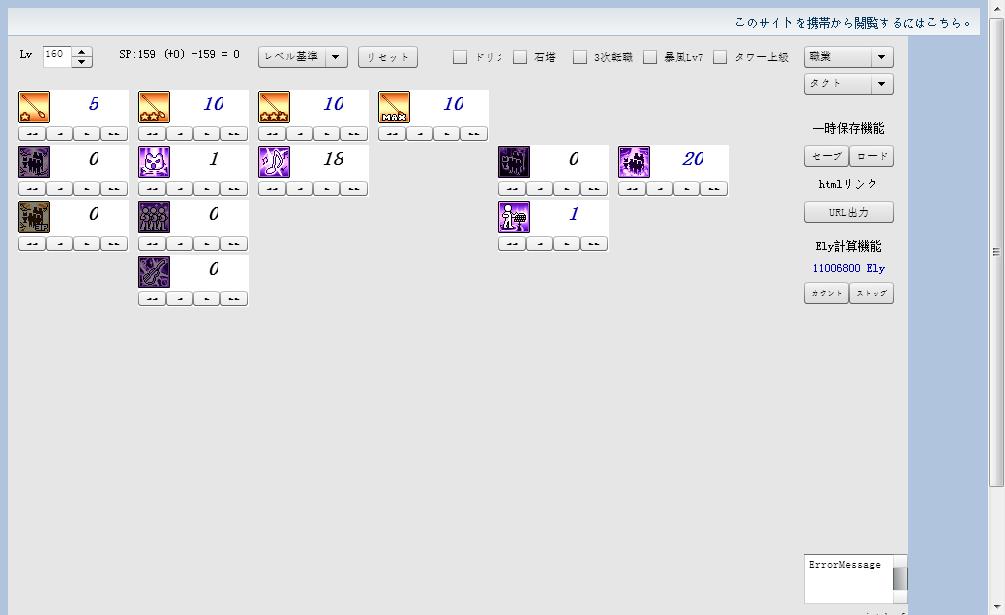Image resolution: width=1005 pixels, height=615 pixels.
Task: Click the リセット button
Action: [x=388, y=56]
